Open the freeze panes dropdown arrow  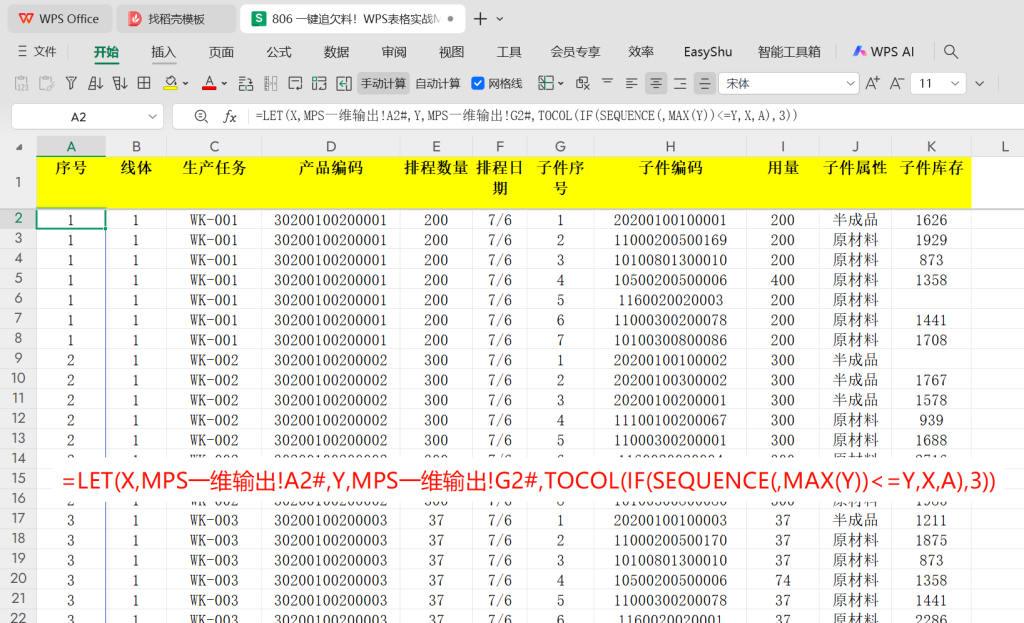pyautogui.click(x=560, y=84)
